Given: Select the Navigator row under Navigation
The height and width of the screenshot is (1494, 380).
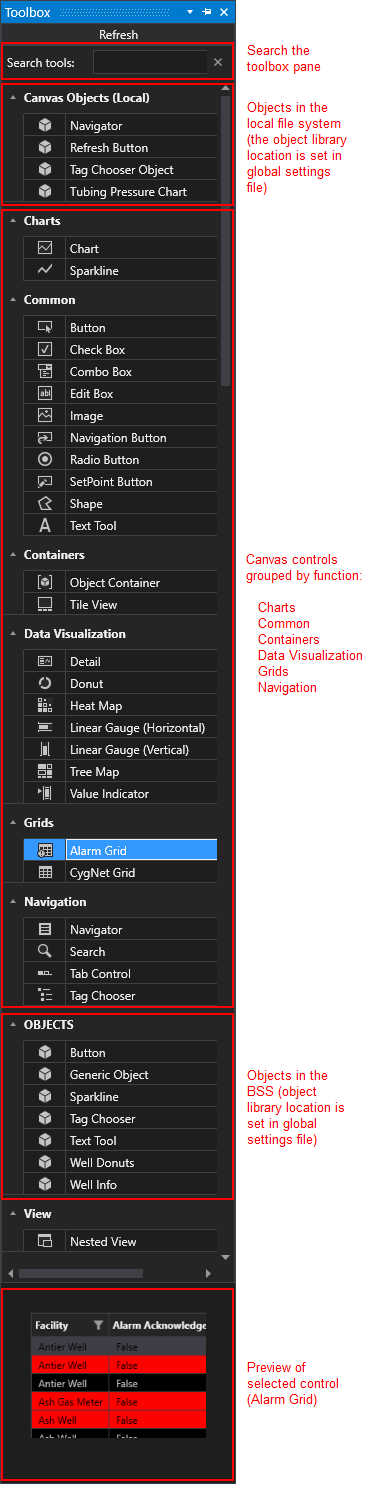Looking at the screenshot, I should pos(120,930).
